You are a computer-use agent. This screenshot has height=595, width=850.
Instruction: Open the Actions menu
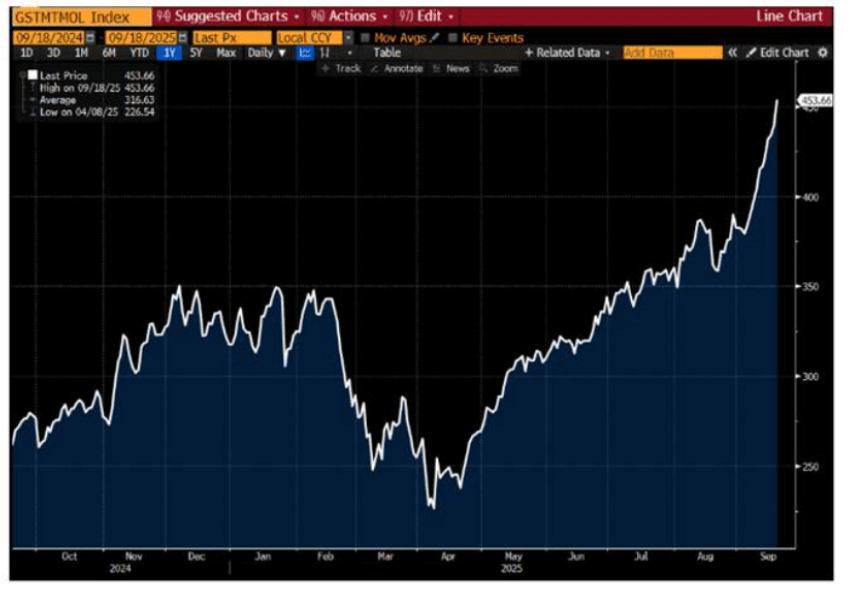pyautogui.click(x=346, y=17)
